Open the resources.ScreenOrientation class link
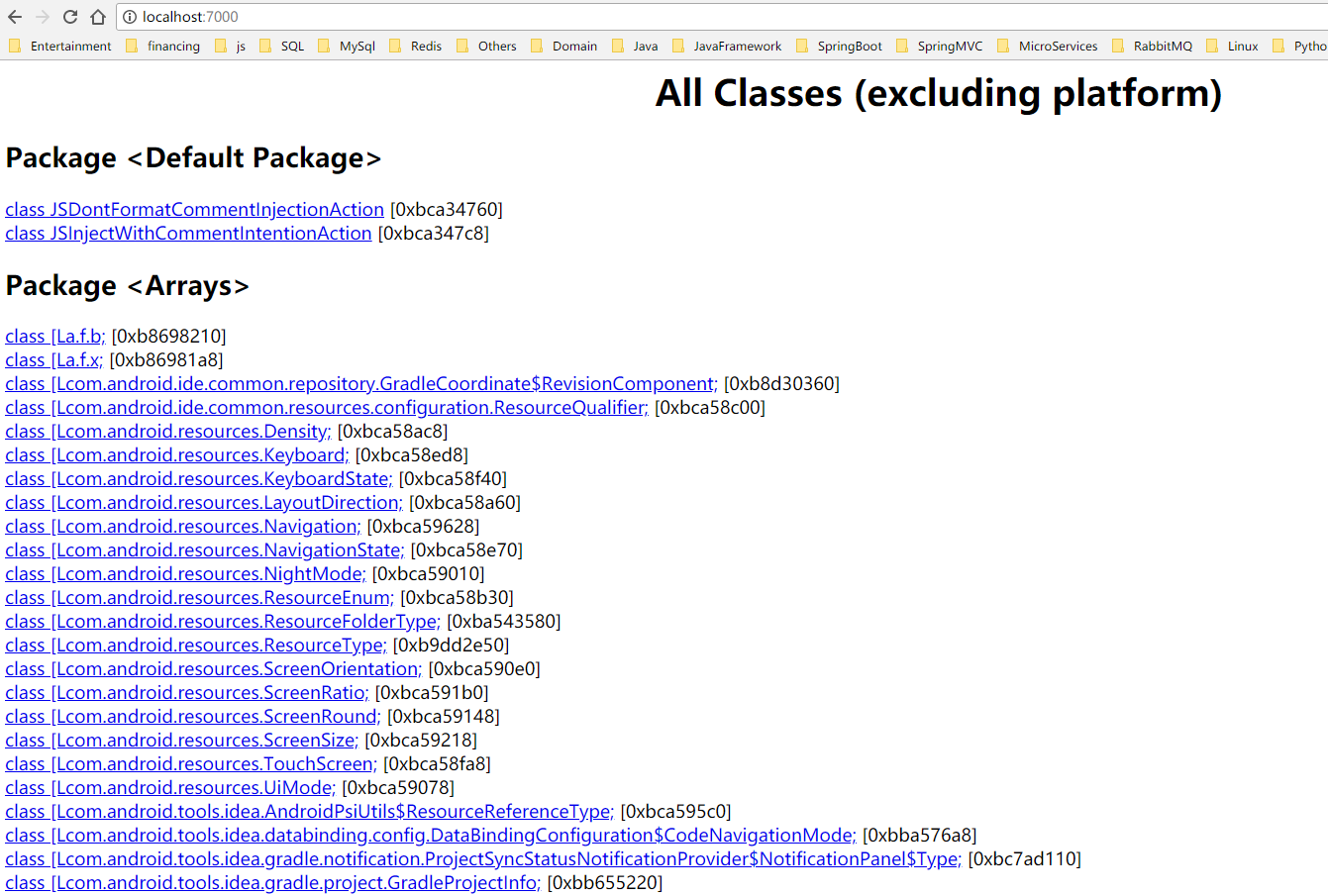This screenshot has width=1328, height=896. pyautogui.click(x=213, y=669)
